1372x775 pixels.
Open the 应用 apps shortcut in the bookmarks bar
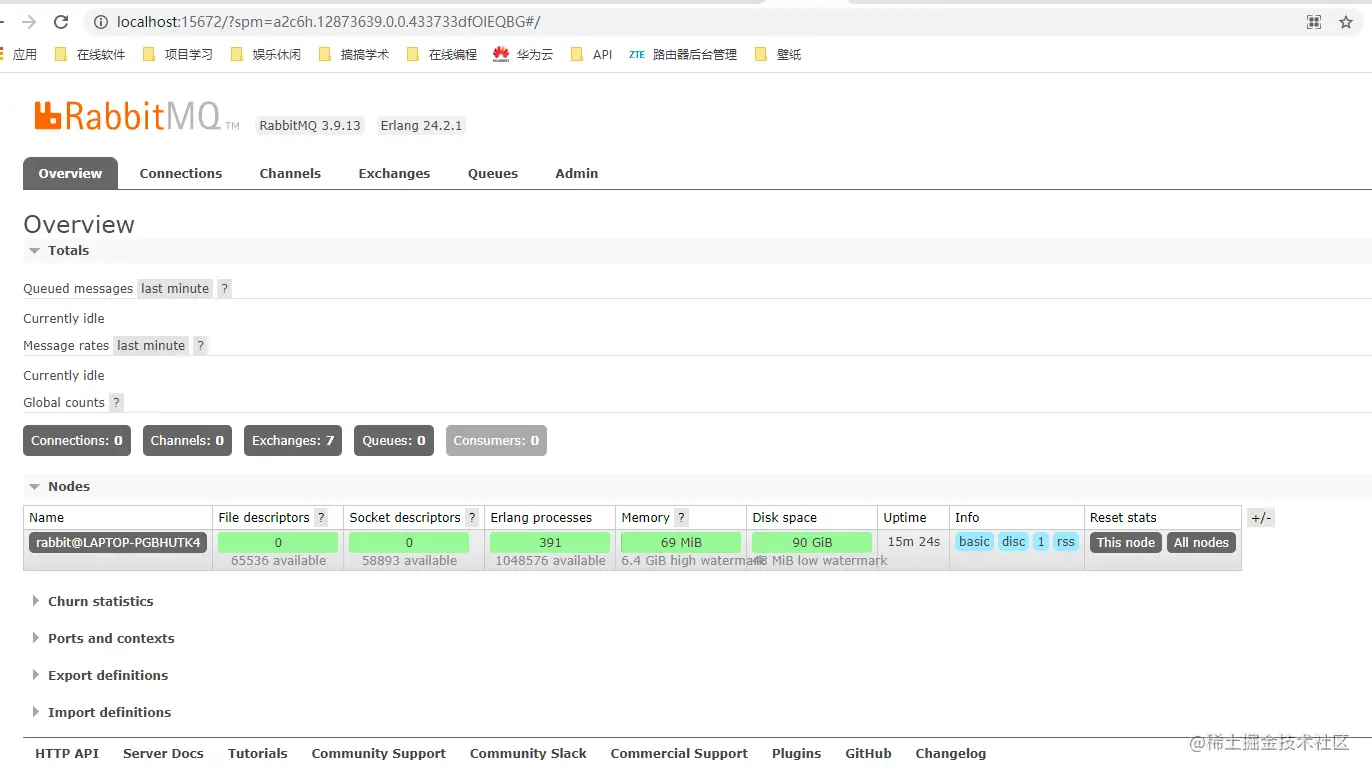coord(19,55)
